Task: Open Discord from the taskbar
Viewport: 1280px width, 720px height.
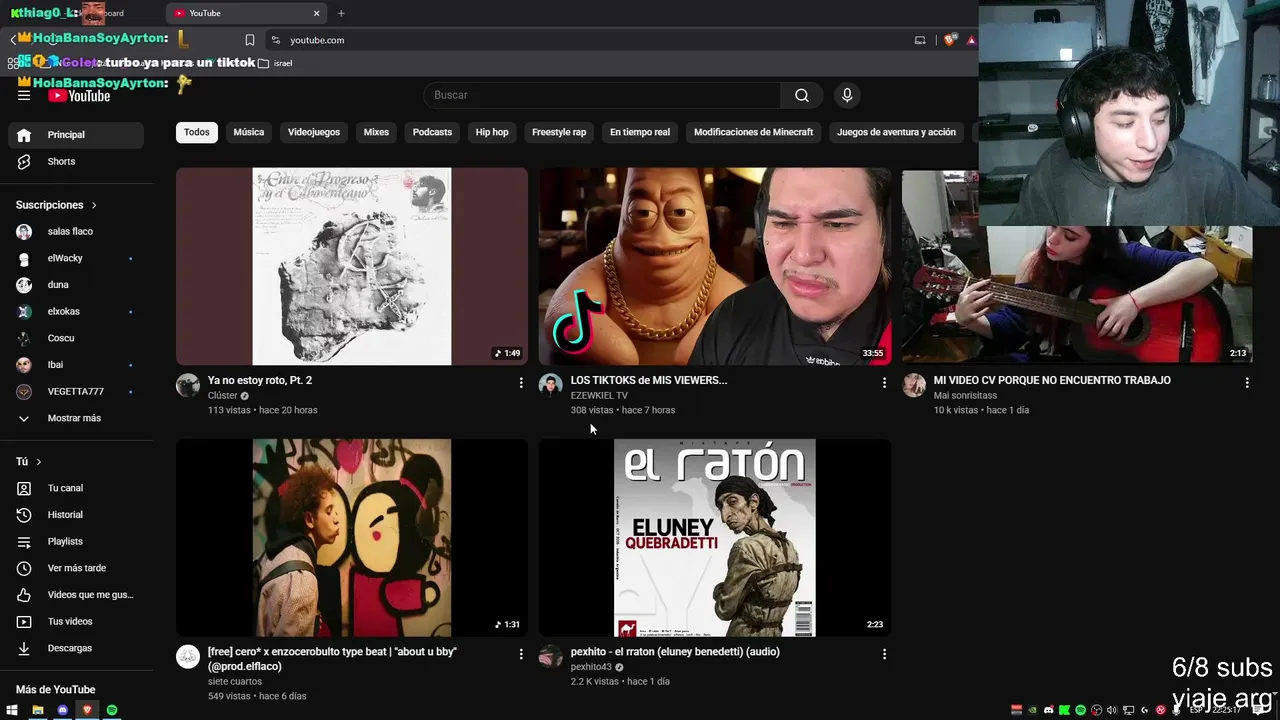Action: coord(62,710)
